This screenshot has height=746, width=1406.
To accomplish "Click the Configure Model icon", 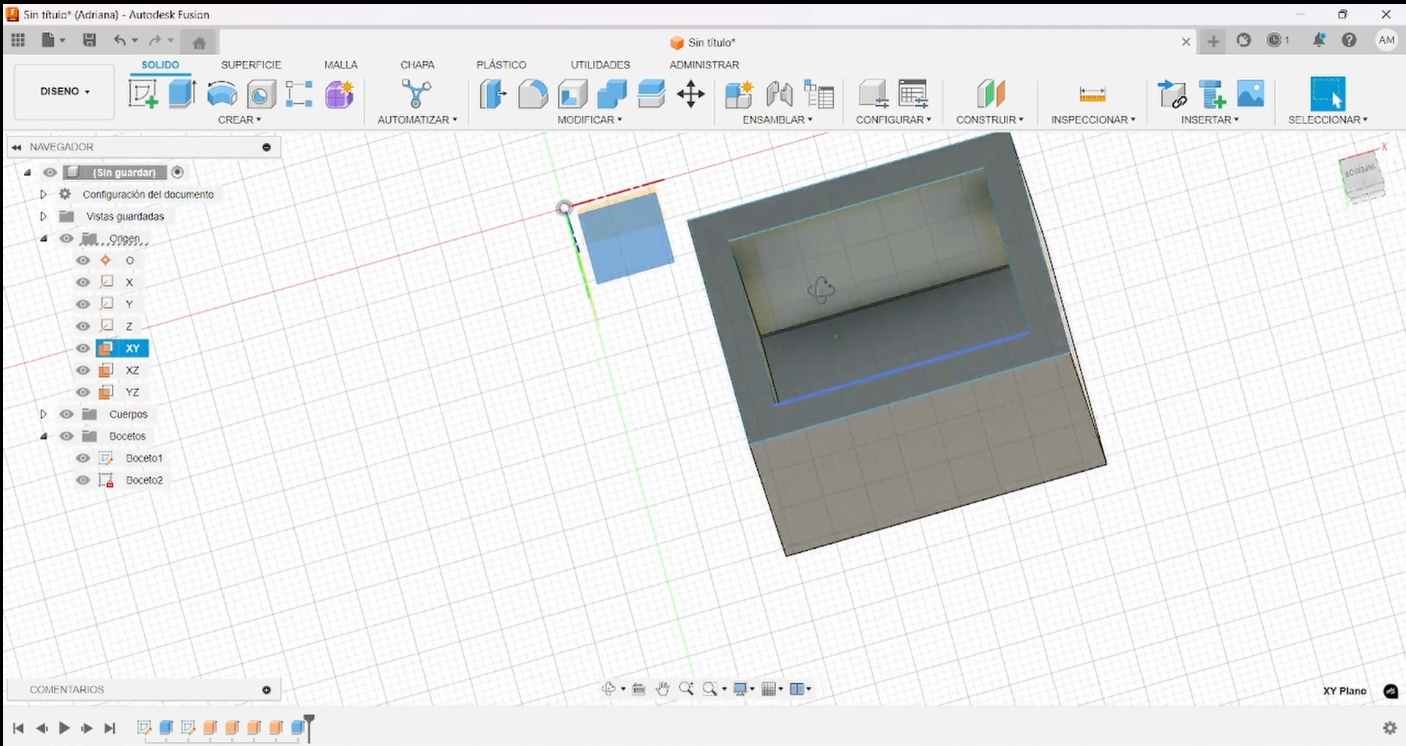I will click(874, 94).
